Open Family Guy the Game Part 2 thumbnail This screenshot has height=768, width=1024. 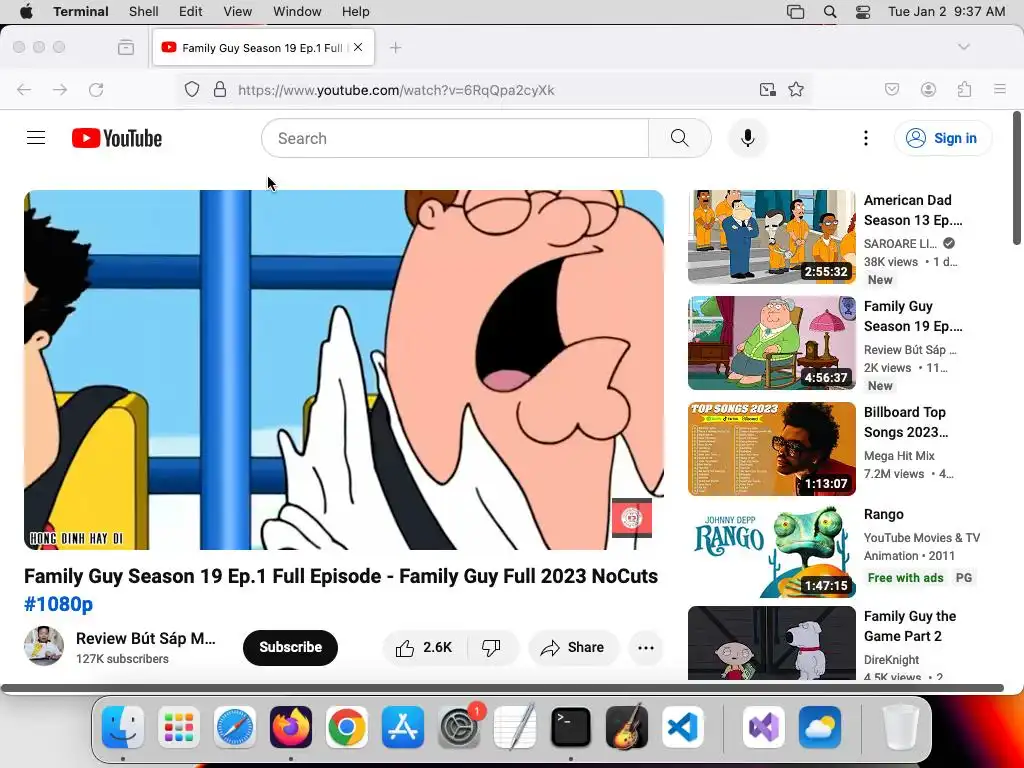(772, 643)
